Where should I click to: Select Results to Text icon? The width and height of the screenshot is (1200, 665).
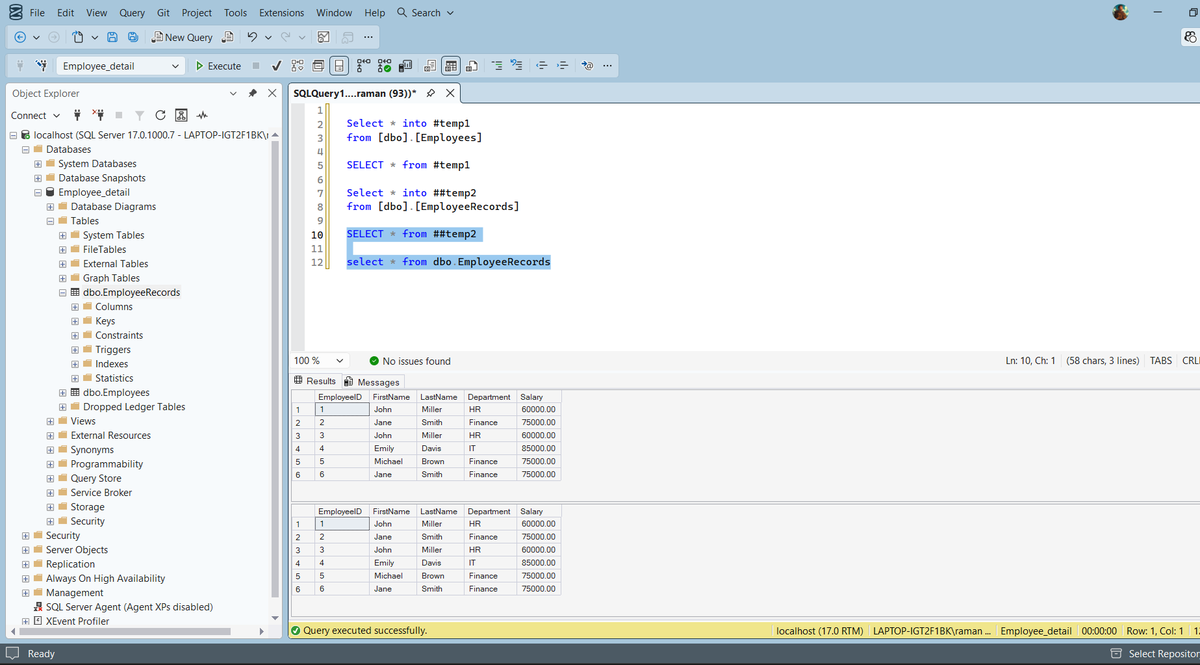[429, 66]
